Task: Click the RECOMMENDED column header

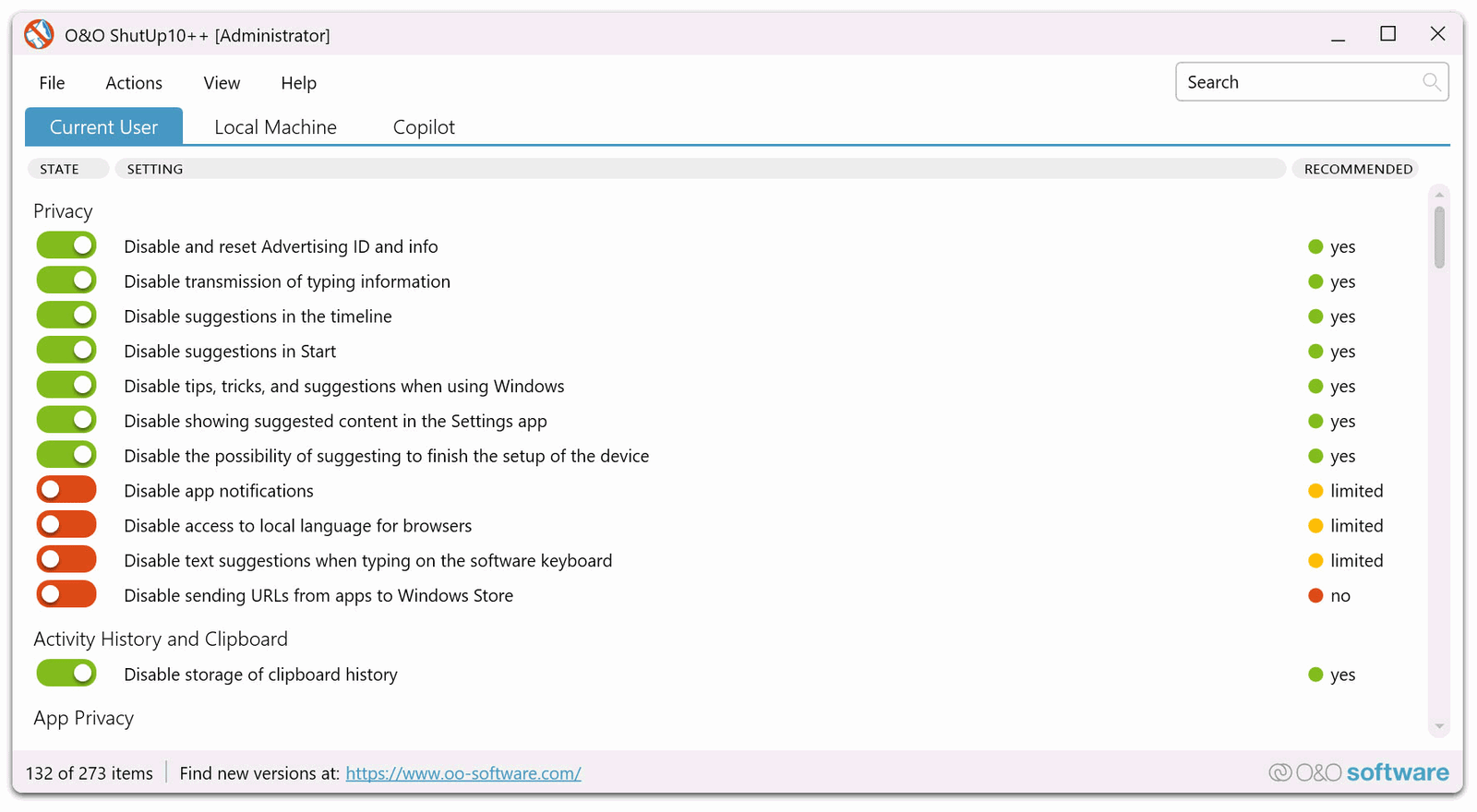Action: click(1357, 169)
